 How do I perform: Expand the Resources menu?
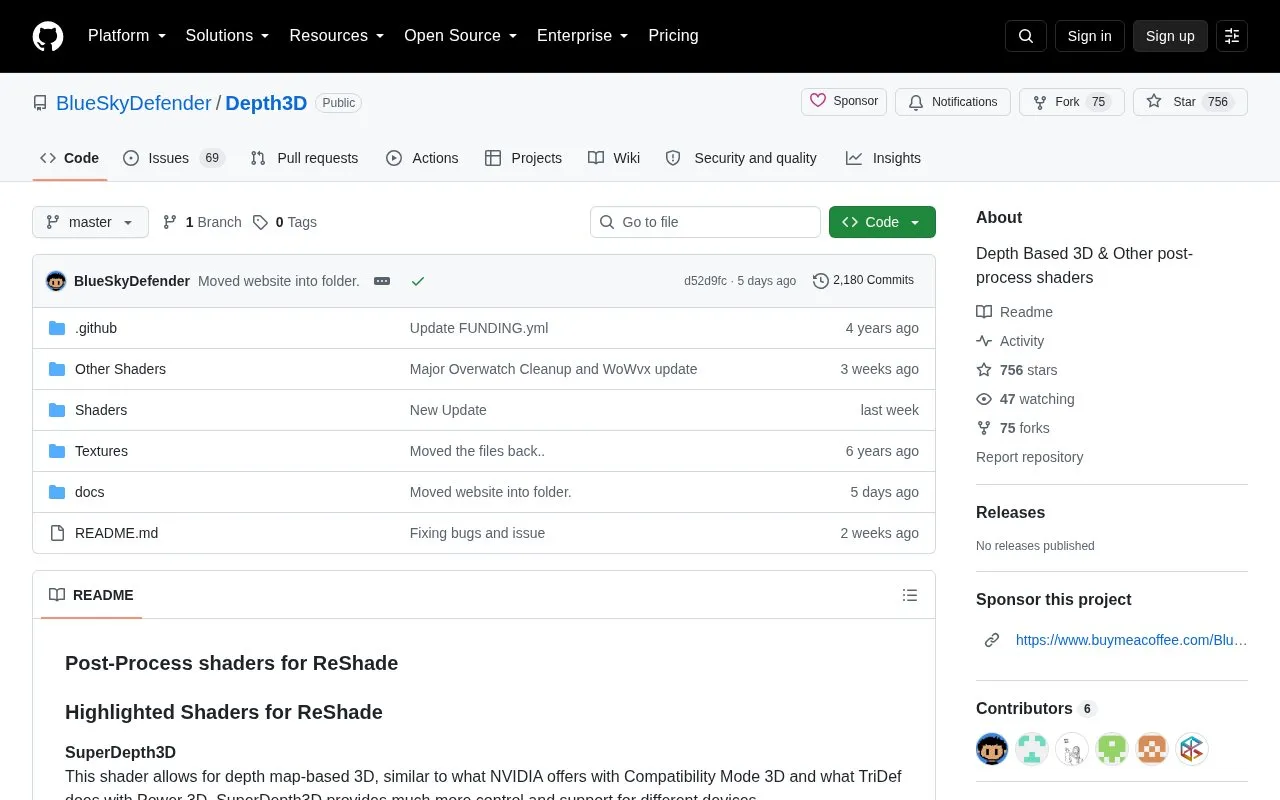click(337, 36)
